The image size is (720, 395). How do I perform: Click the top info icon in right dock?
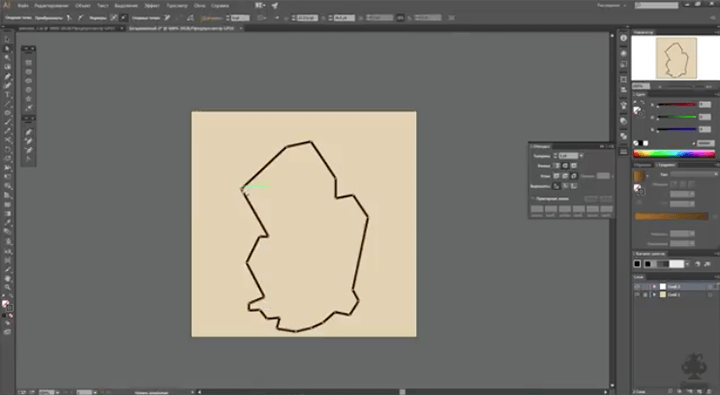(623, 38)
